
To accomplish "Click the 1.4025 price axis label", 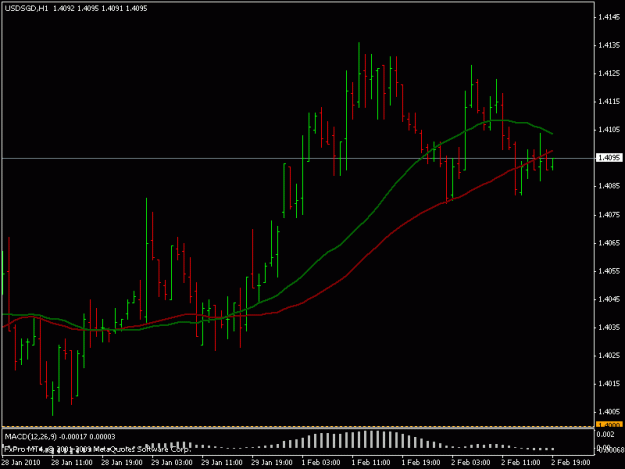I will click(609, 355).
